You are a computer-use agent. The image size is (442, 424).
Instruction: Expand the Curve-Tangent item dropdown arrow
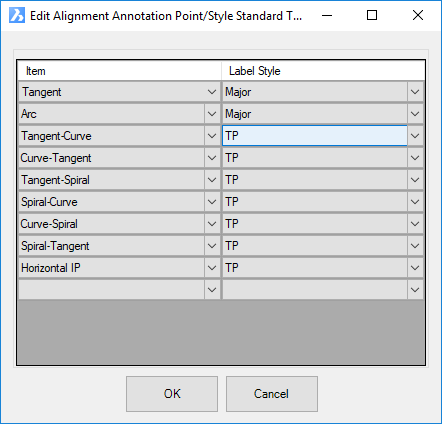[212, 158]
